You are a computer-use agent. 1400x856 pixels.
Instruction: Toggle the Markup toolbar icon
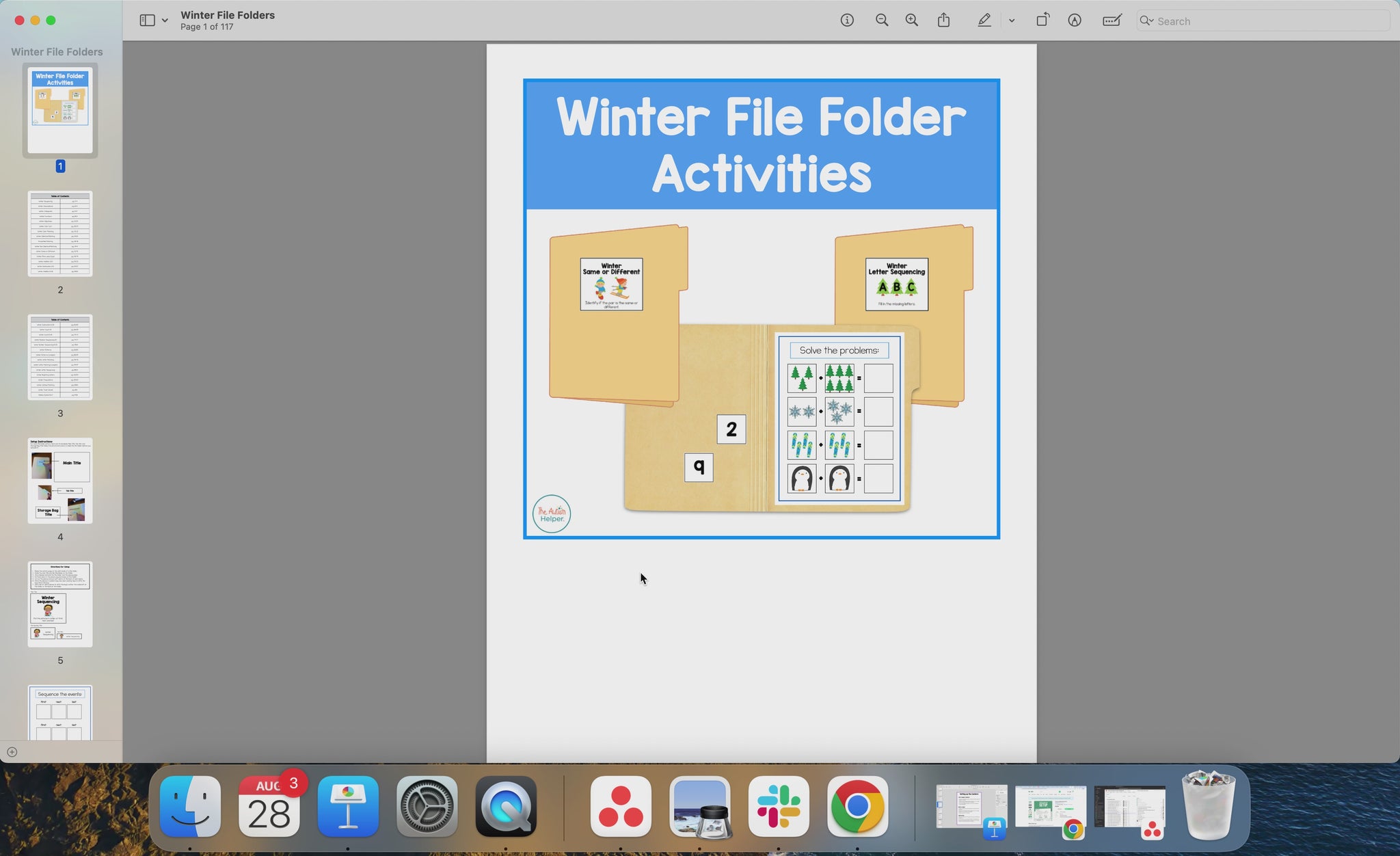coord(1075,21)
